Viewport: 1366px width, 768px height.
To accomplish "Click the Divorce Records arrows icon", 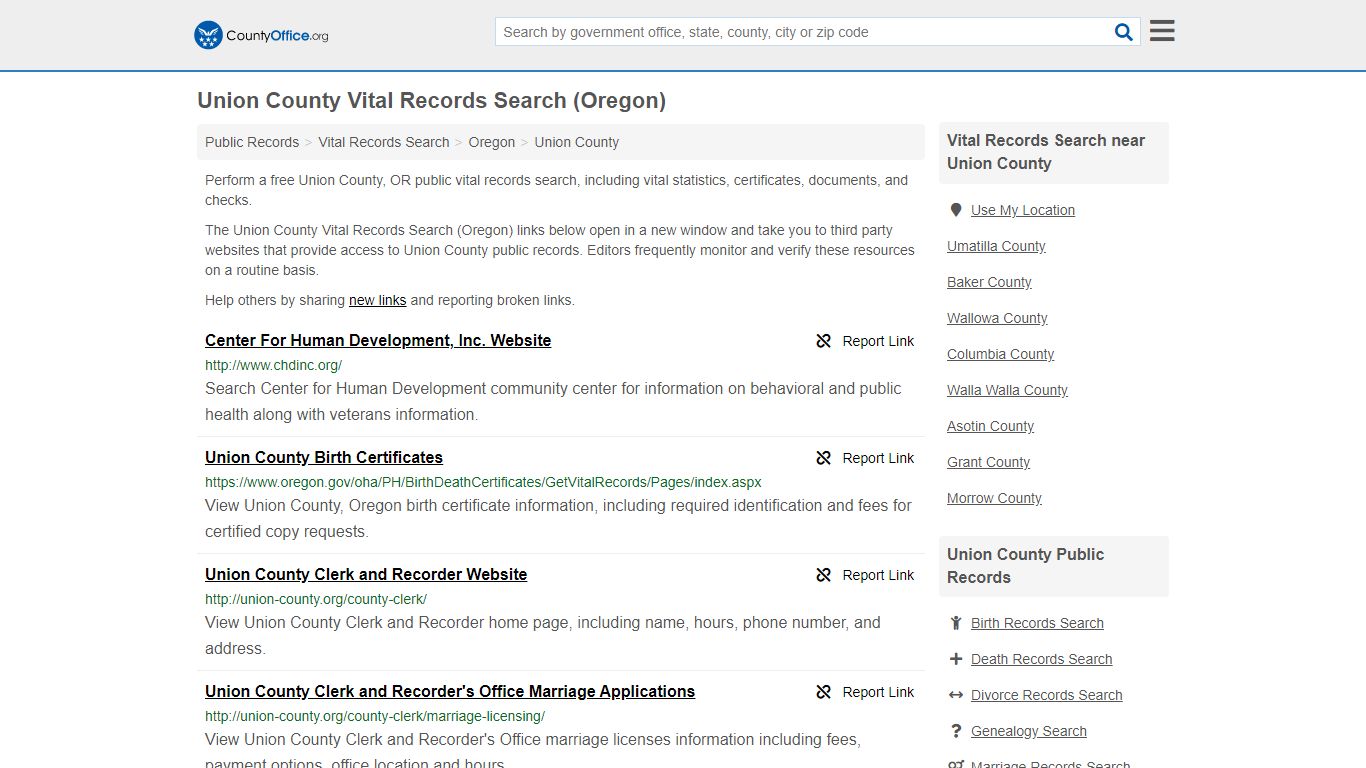I will pos(956,695).
